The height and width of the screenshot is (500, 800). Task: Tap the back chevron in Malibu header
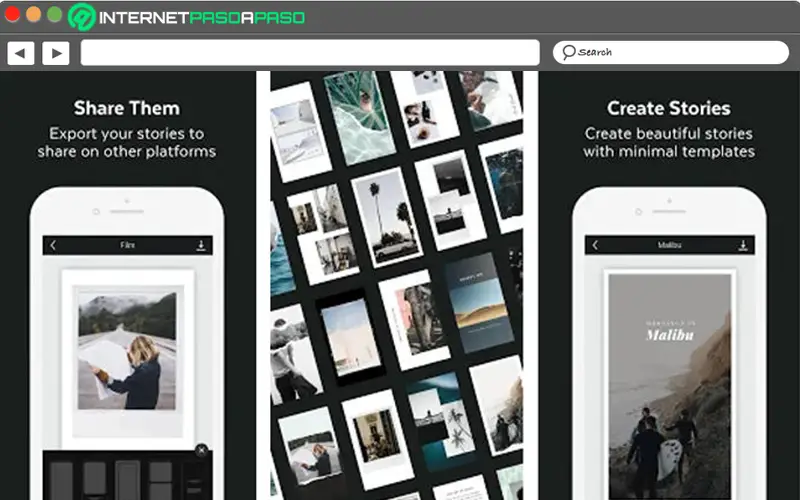tap(595, 245)
